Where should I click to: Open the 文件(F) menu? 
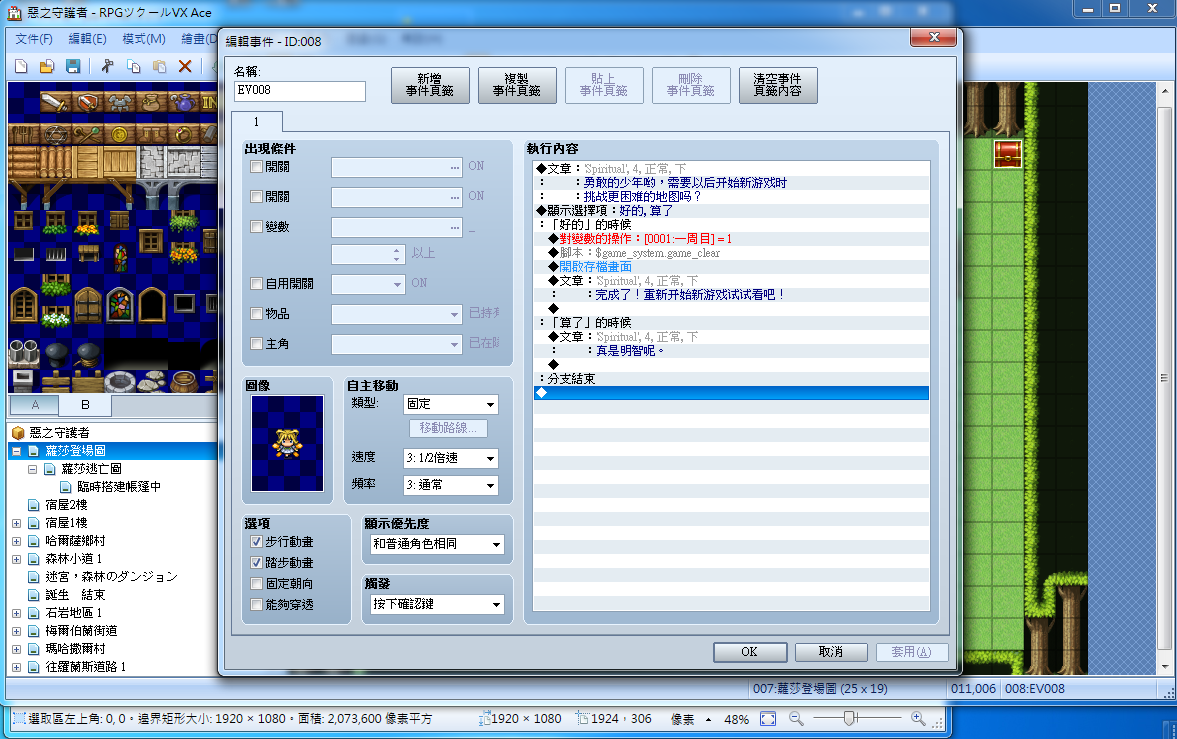point(34,39)
